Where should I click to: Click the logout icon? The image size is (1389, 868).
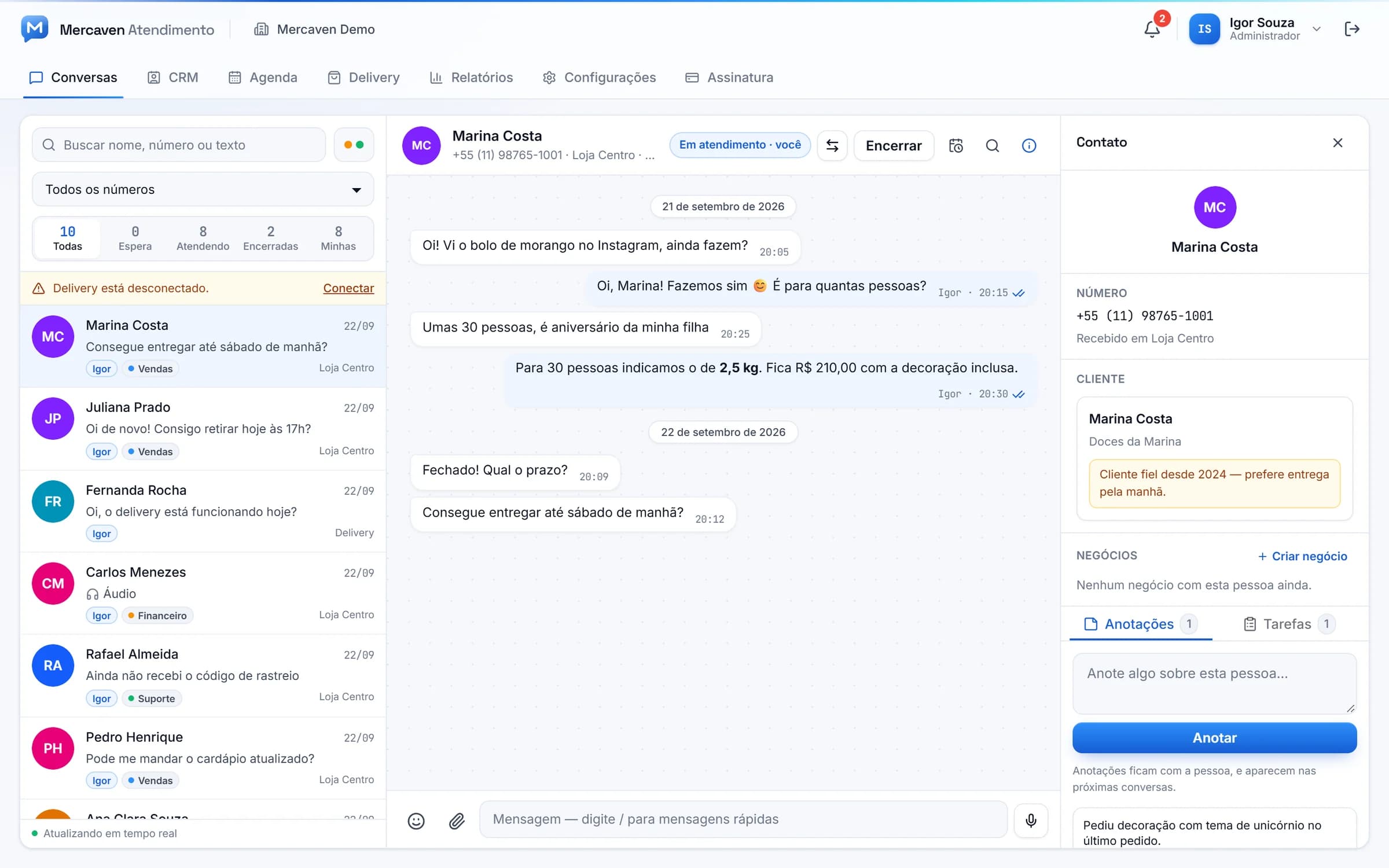pyautogui.click(x=1352, y=29)
